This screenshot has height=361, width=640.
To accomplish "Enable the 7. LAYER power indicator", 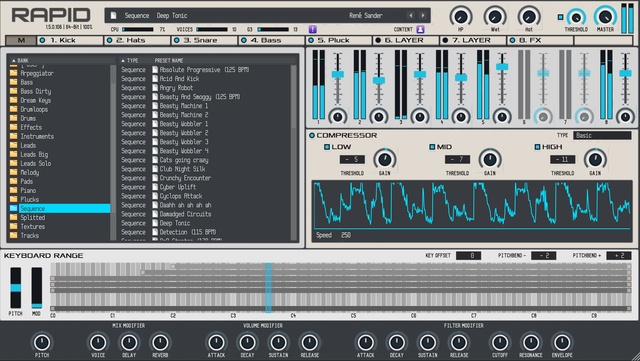I will coord(445,40).
